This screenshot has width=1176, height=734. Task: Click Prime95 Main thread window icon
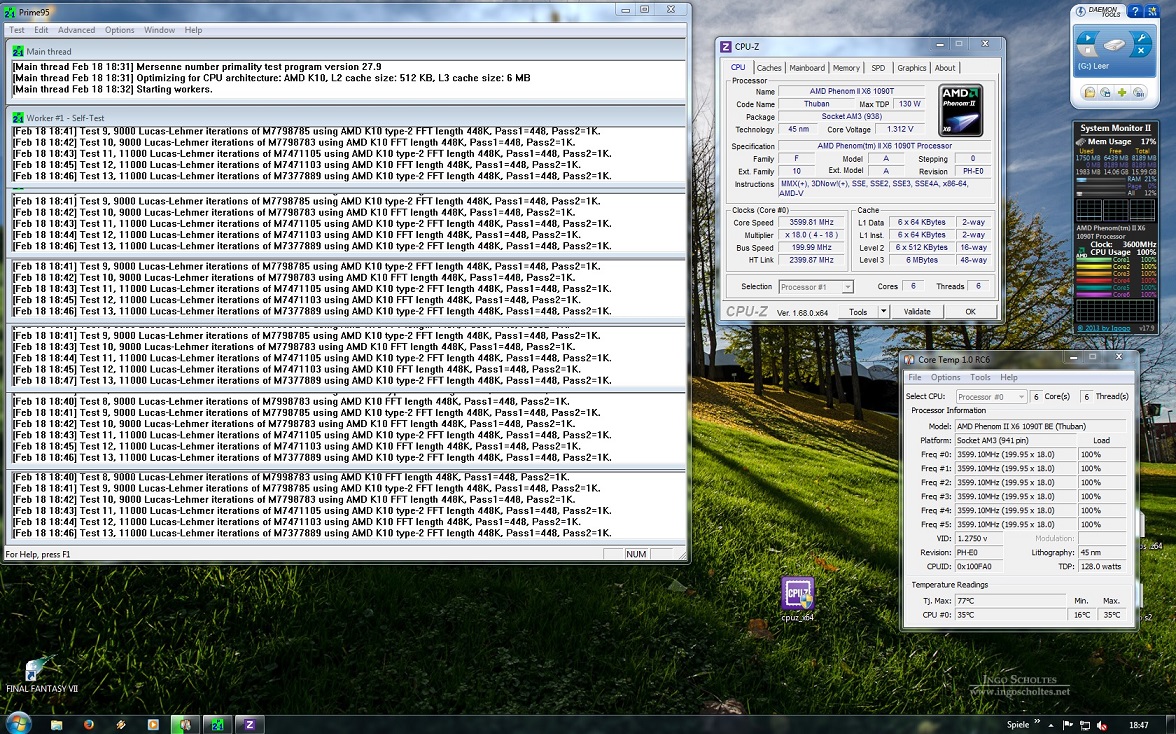point(18,52)
